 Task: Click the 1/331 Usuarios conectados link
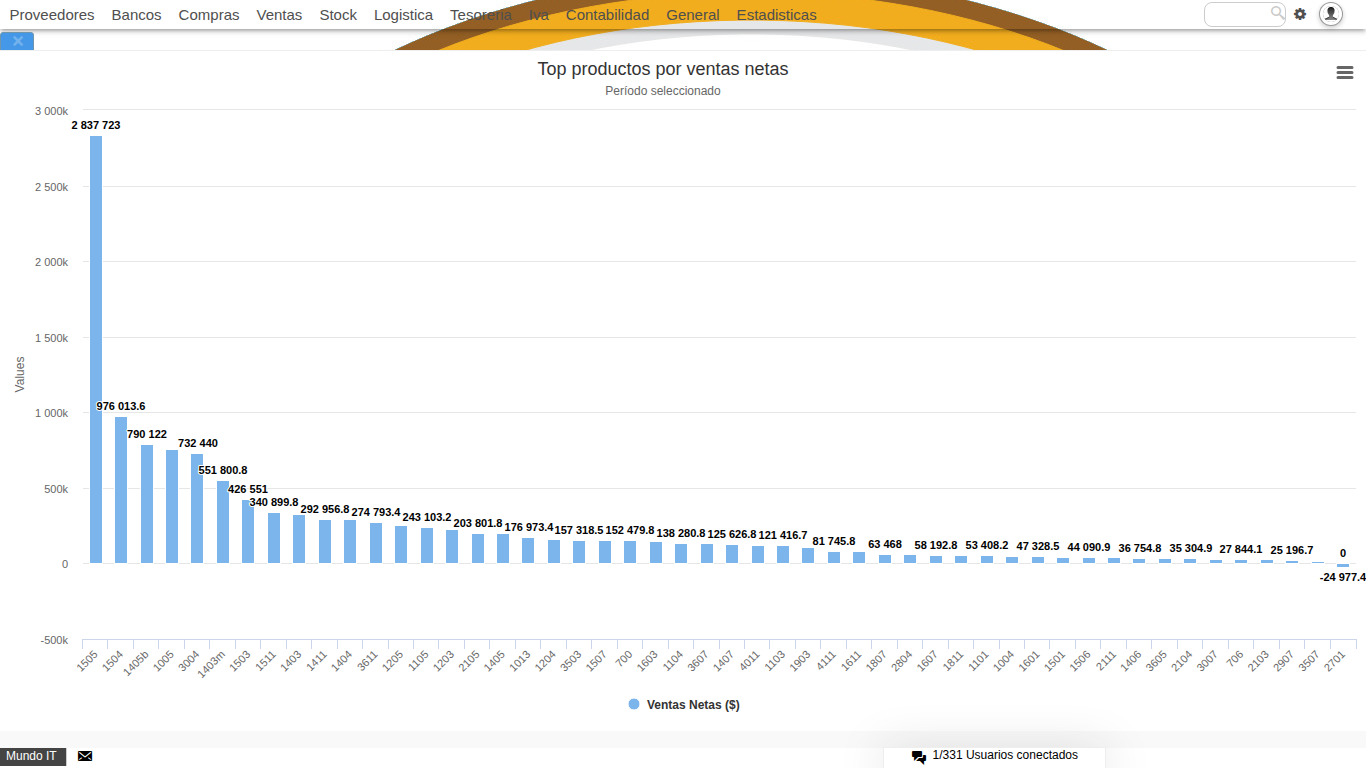tap(1003, 756)
